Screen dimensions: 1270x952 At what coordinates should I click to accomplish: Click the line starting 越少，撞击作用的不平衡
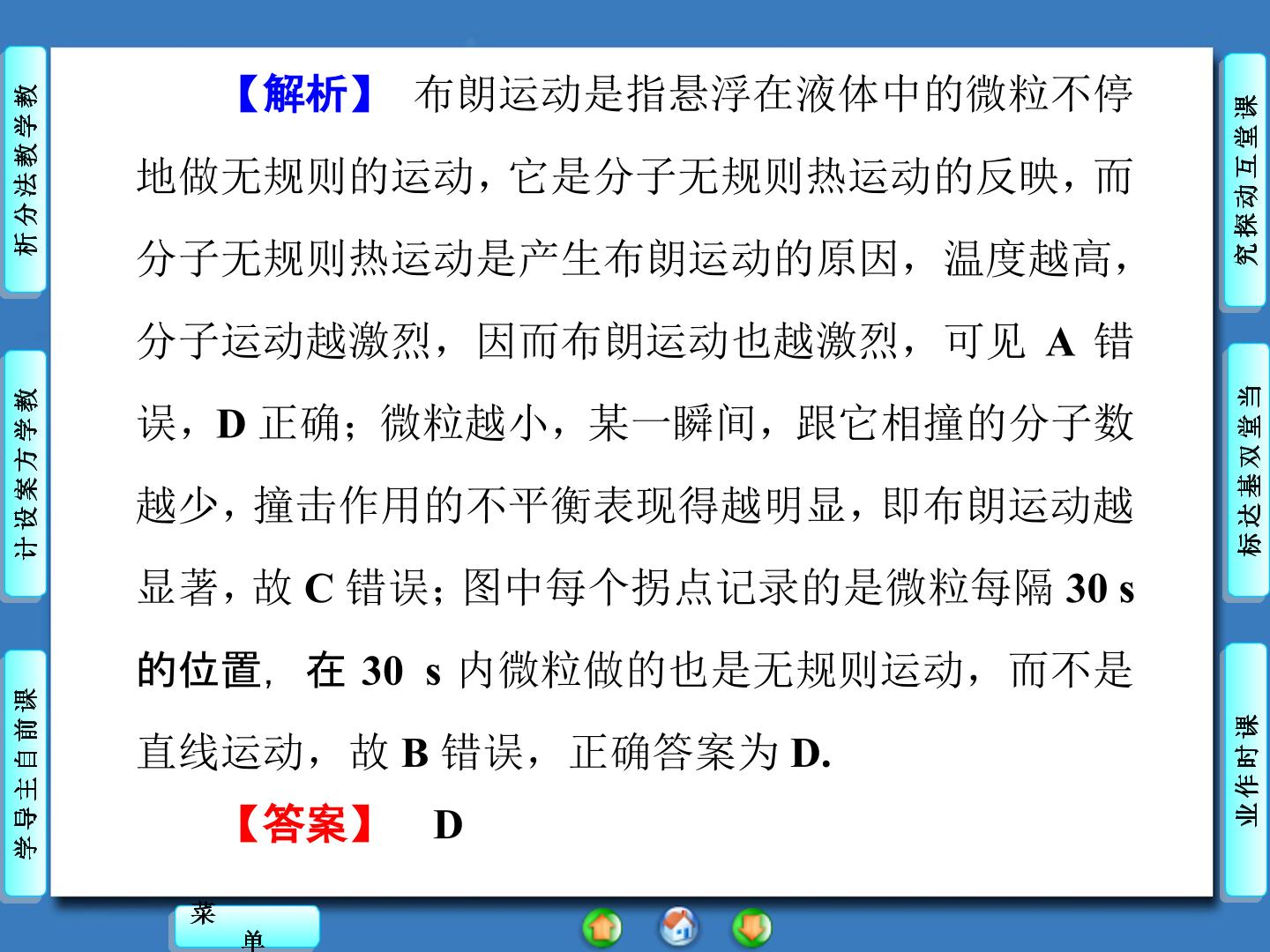point(635,506)
